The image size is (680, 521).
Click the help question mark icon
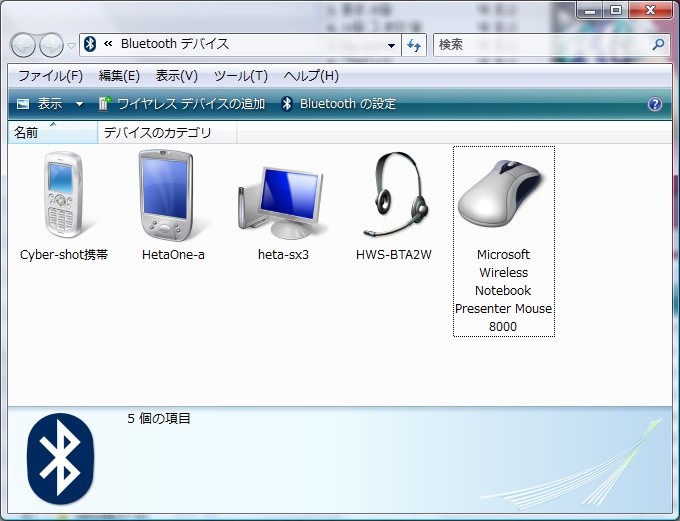(x=655, y=104)
